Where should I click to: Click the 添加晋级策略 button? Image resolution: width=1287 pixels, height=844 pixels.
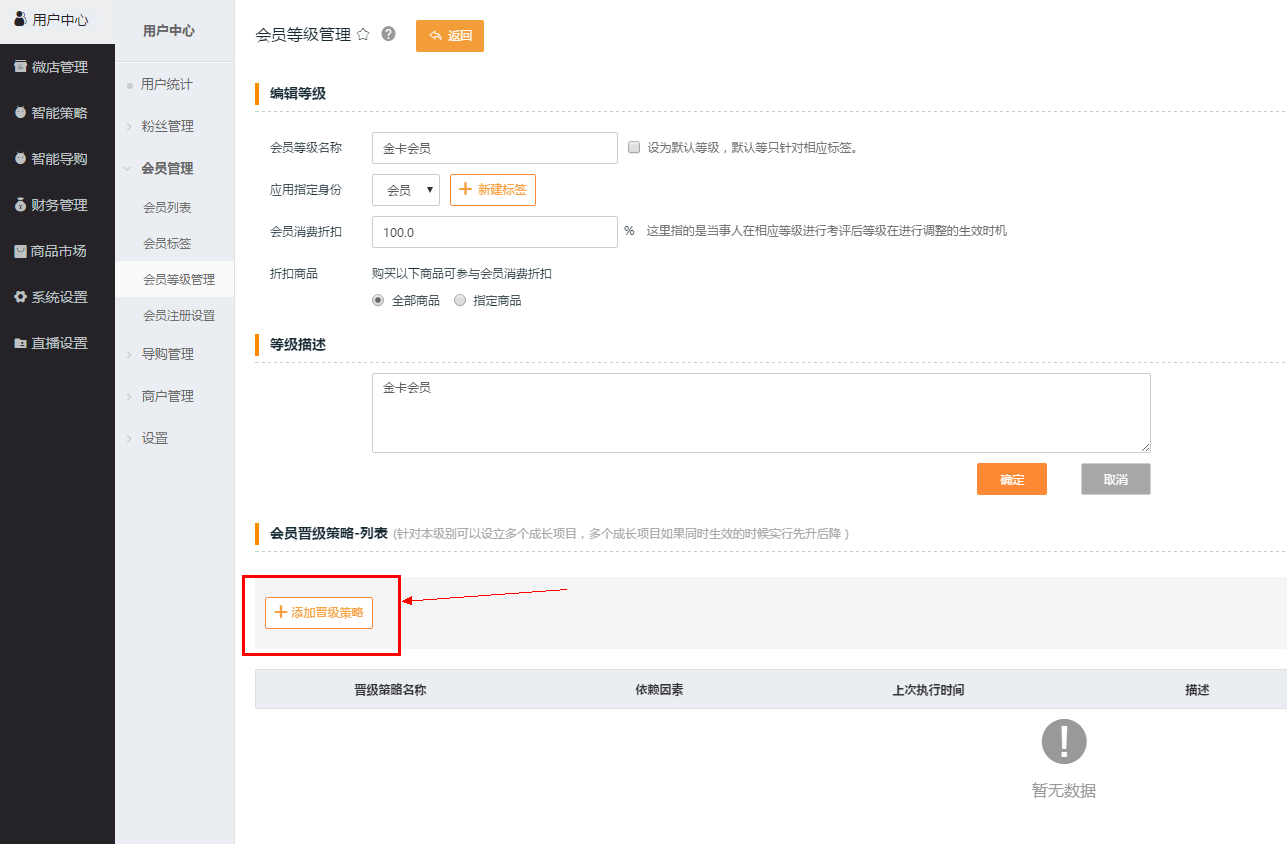point(319,613)
